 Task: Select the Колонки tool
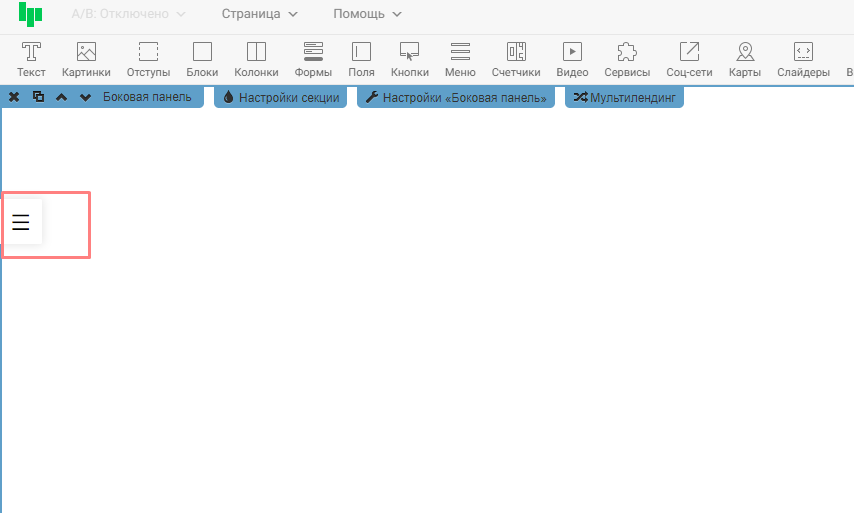[x=256, y=59]
